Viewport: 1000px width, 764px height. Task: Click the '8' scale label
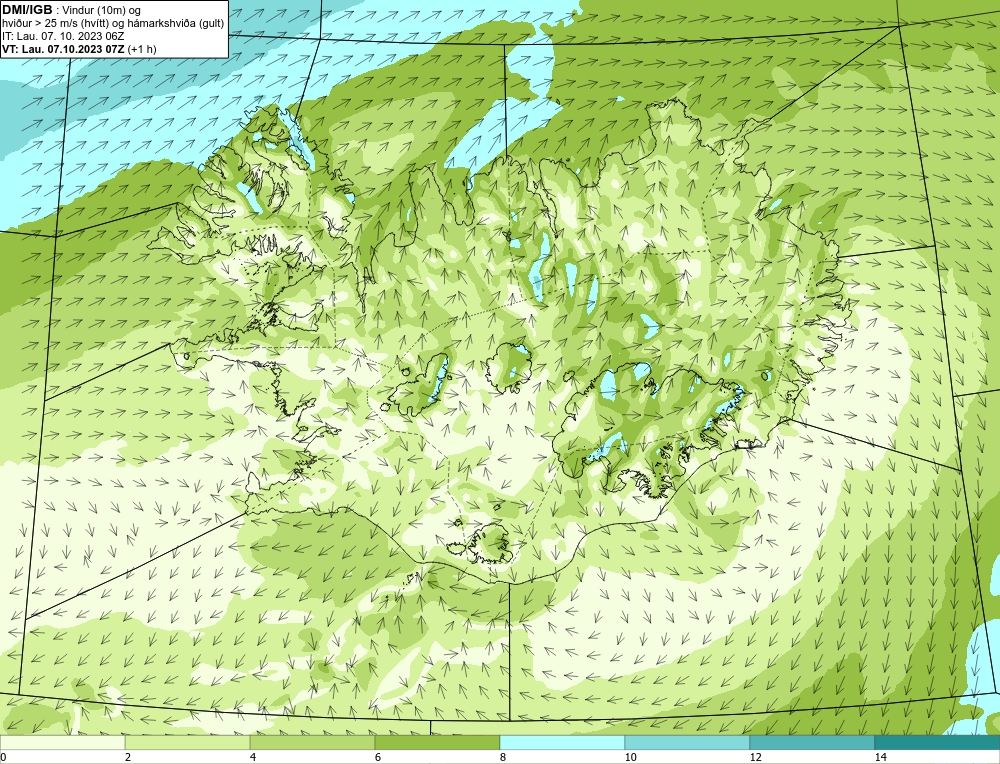503,757
